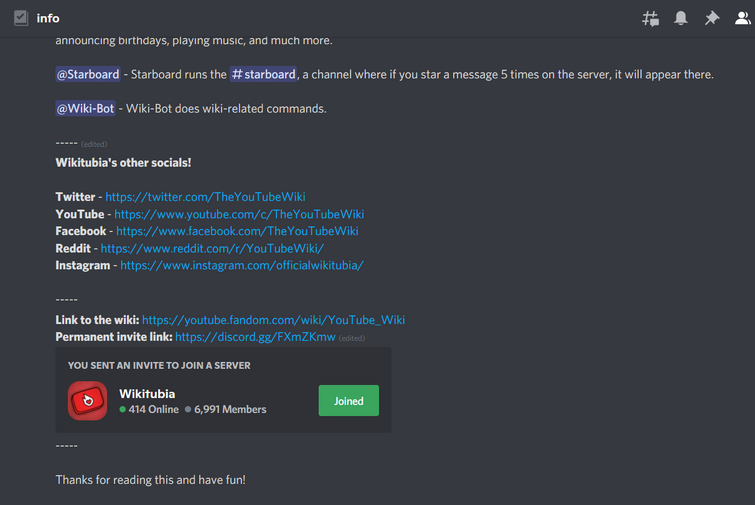Click the Joined button
The image size is (755, 505).
pos(348,401)
